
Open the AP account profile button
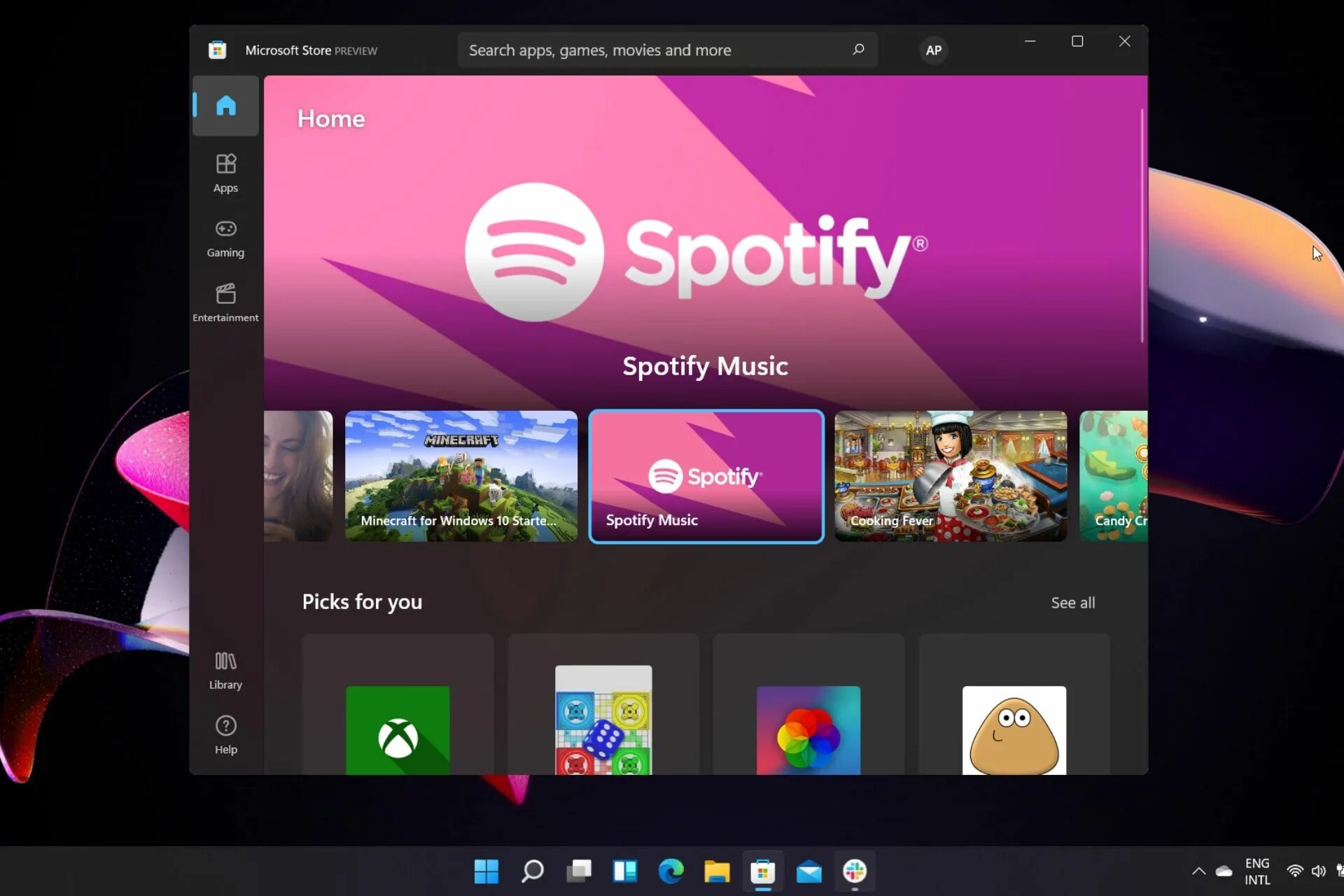(933, 50)
